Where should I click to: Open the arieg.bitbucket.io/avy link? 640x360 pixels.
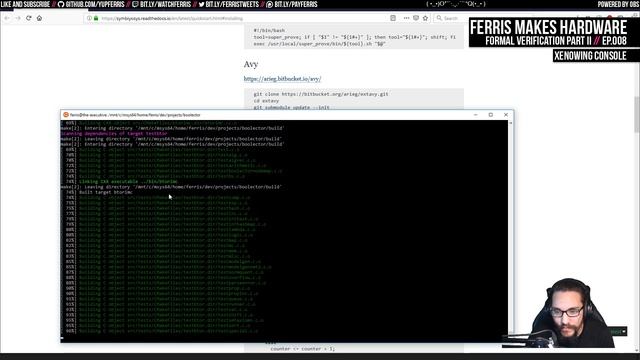click(282, 79)
